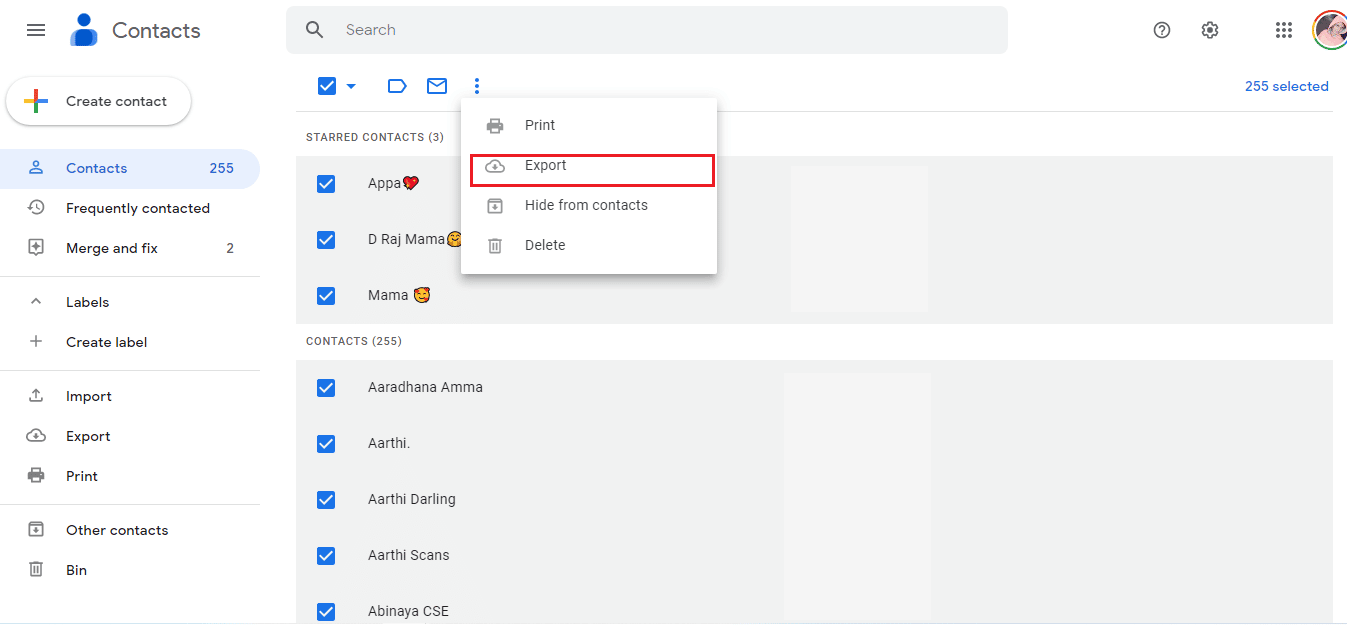Collapse the Labels section in sidebar
Image resolution: width=1357 pixels, height=629 pixels.
point(36,302)
